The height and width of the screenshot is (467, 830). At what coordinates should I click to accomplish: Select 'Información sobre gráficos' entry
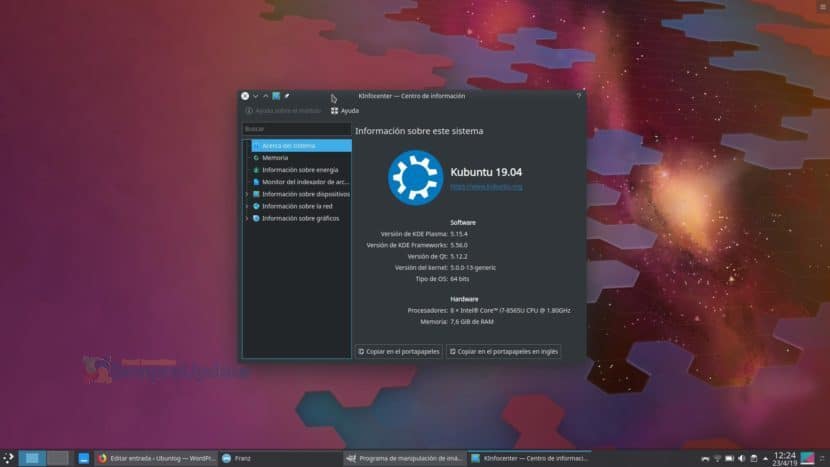click(x=300, y=219)
